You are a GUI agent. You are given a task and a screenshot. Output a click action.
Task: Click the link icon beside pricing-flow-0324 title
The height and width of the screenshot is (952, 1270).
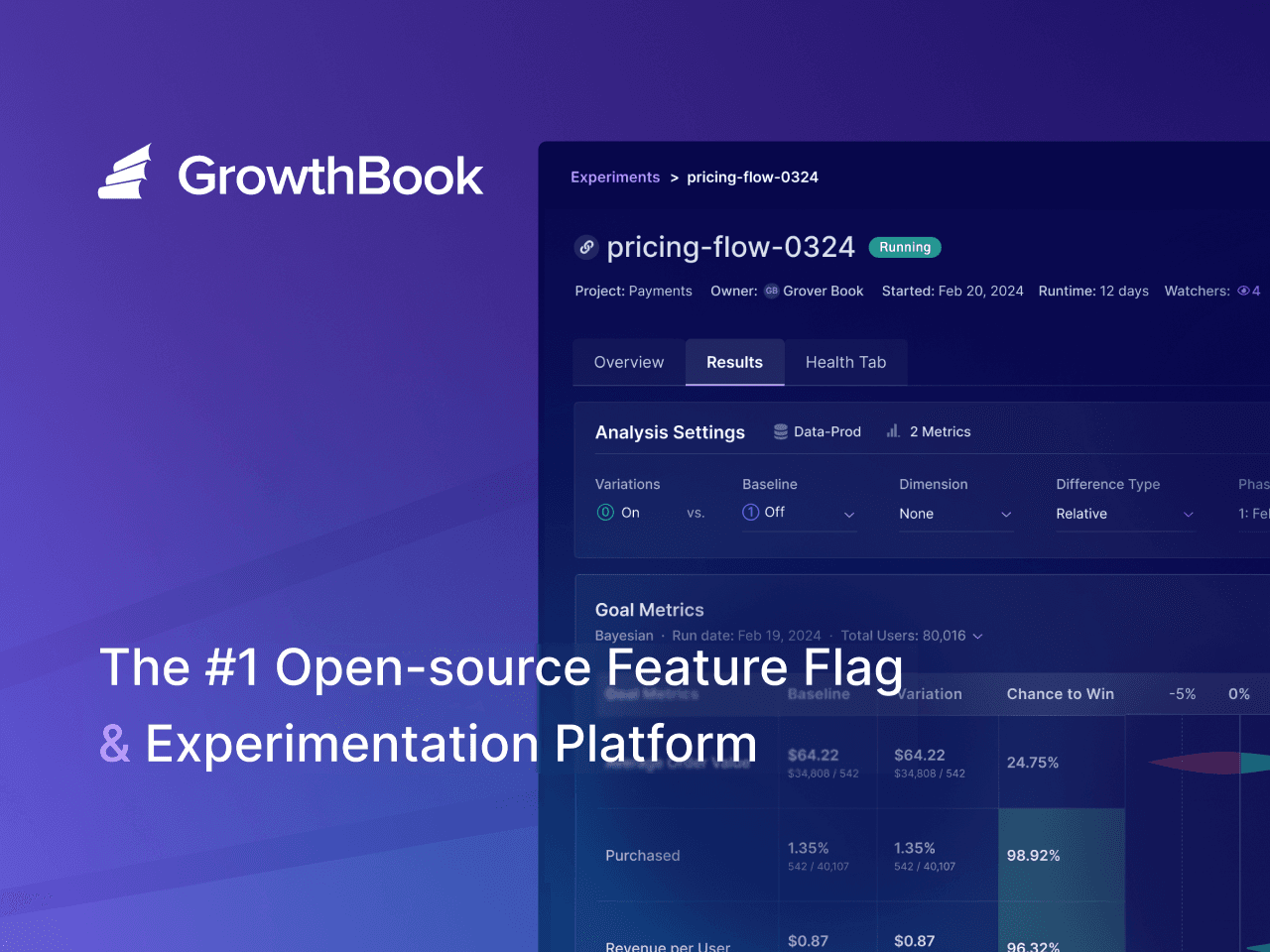pos(586,247)
